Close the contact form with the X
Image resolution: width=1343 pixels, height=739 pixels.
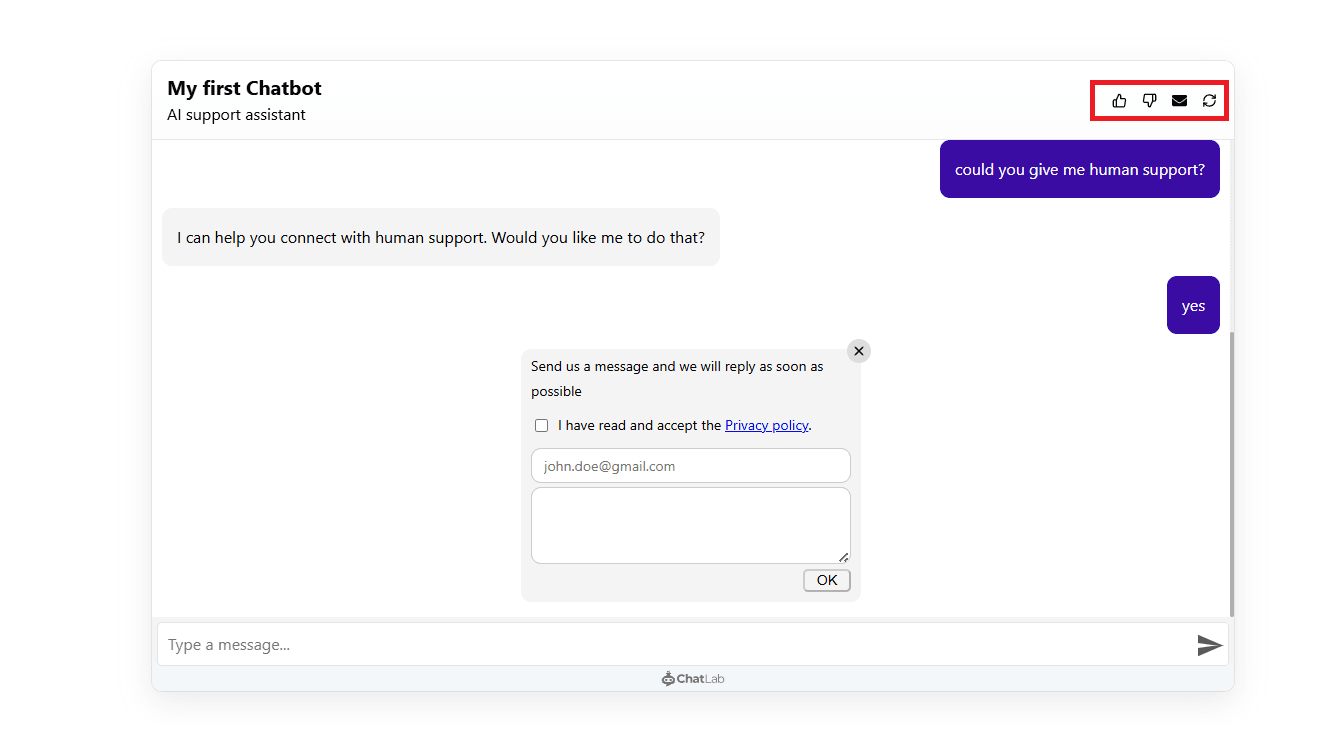pos(858,351)
